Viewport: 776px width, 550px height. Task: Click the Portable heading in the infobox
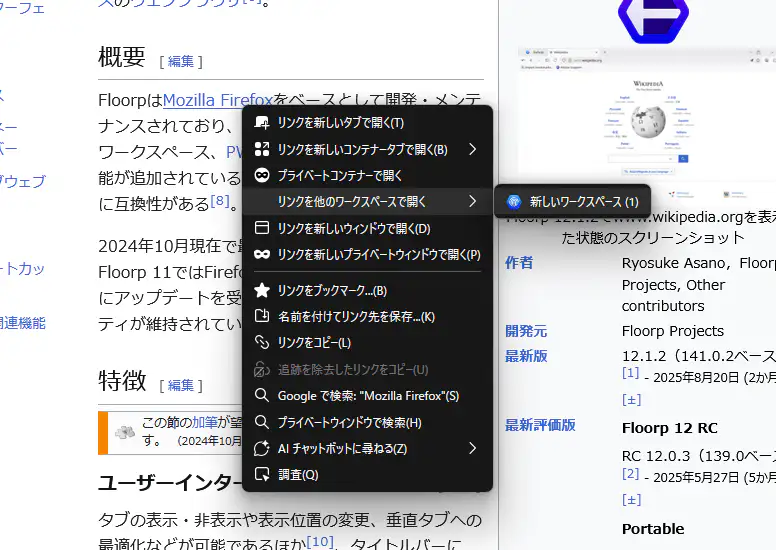pos(653,529)
